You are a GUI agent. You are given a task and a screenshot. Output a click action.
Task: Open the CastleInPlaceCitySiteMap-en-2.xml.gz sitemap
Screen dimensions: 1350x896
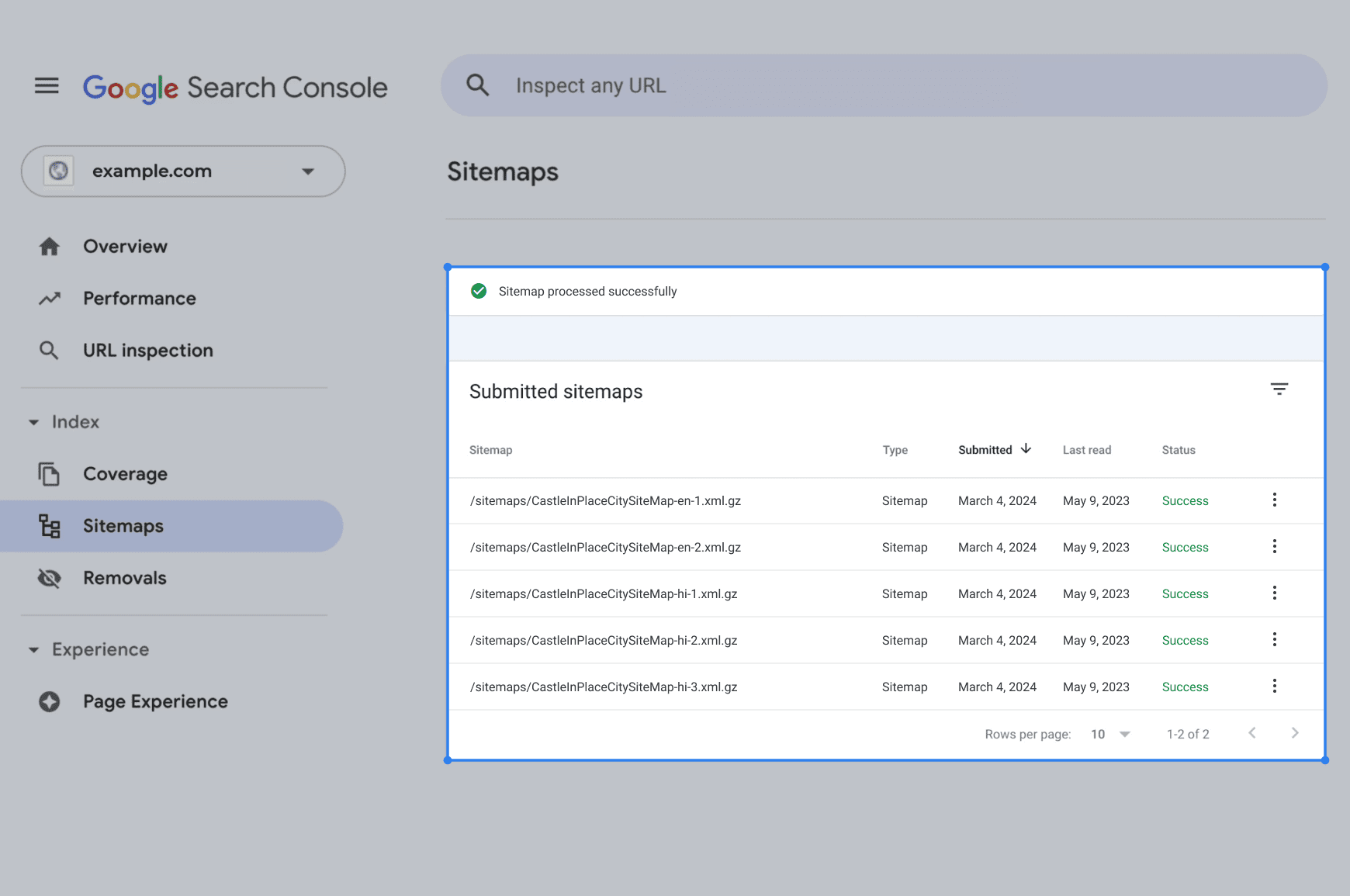click(605, 548)
